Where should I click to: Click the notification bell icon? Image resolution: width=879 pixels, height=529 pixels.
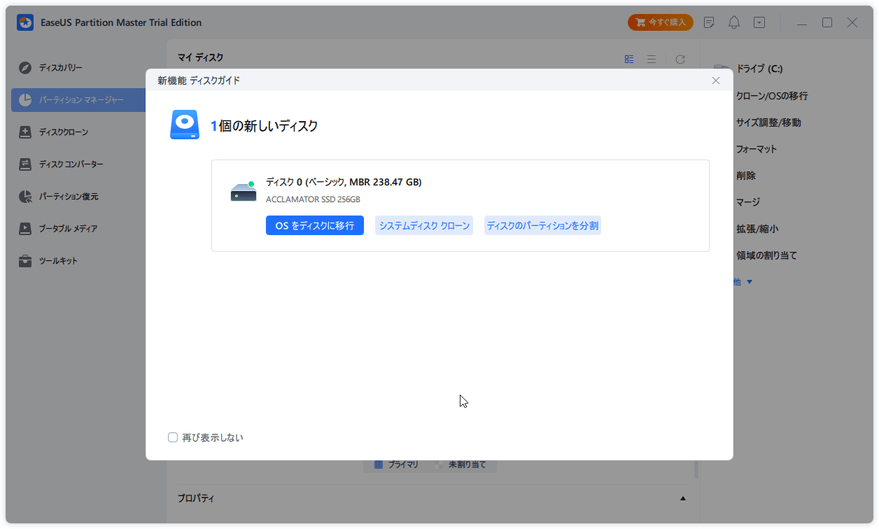pyautogui.click(x=734, y=22)
